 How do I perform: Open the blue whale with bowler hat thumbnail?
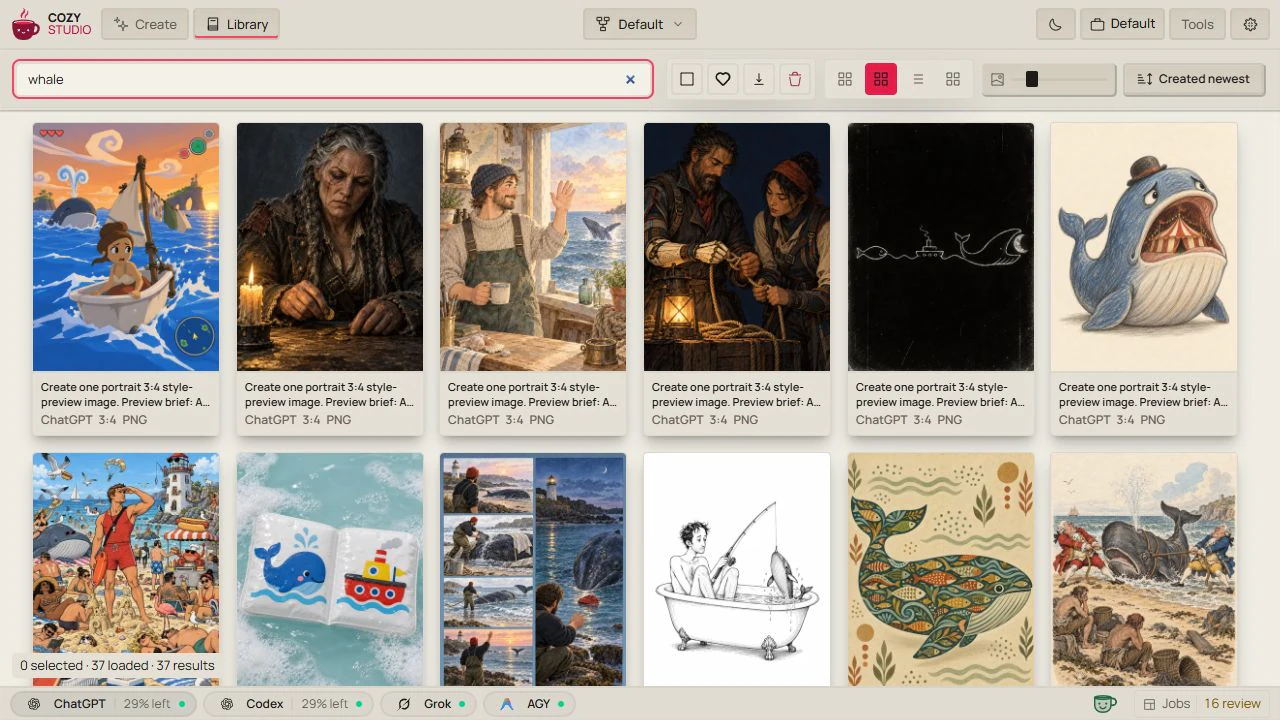(1144, 247)
